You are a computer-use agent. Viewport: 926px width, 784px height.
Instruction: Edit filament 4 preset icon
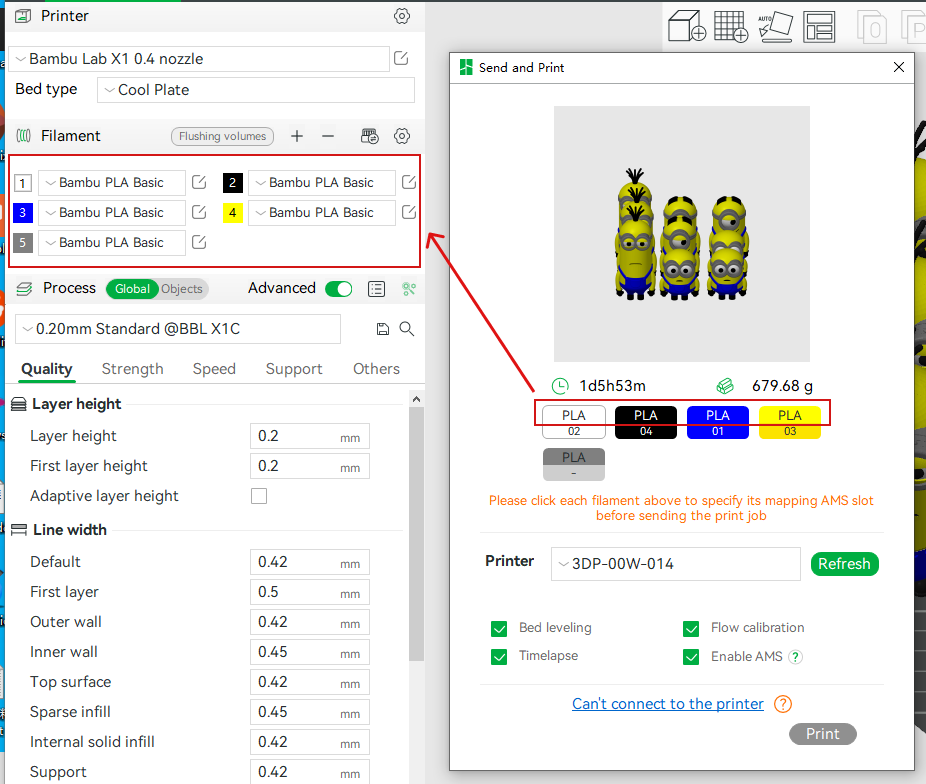click(409, 213)
